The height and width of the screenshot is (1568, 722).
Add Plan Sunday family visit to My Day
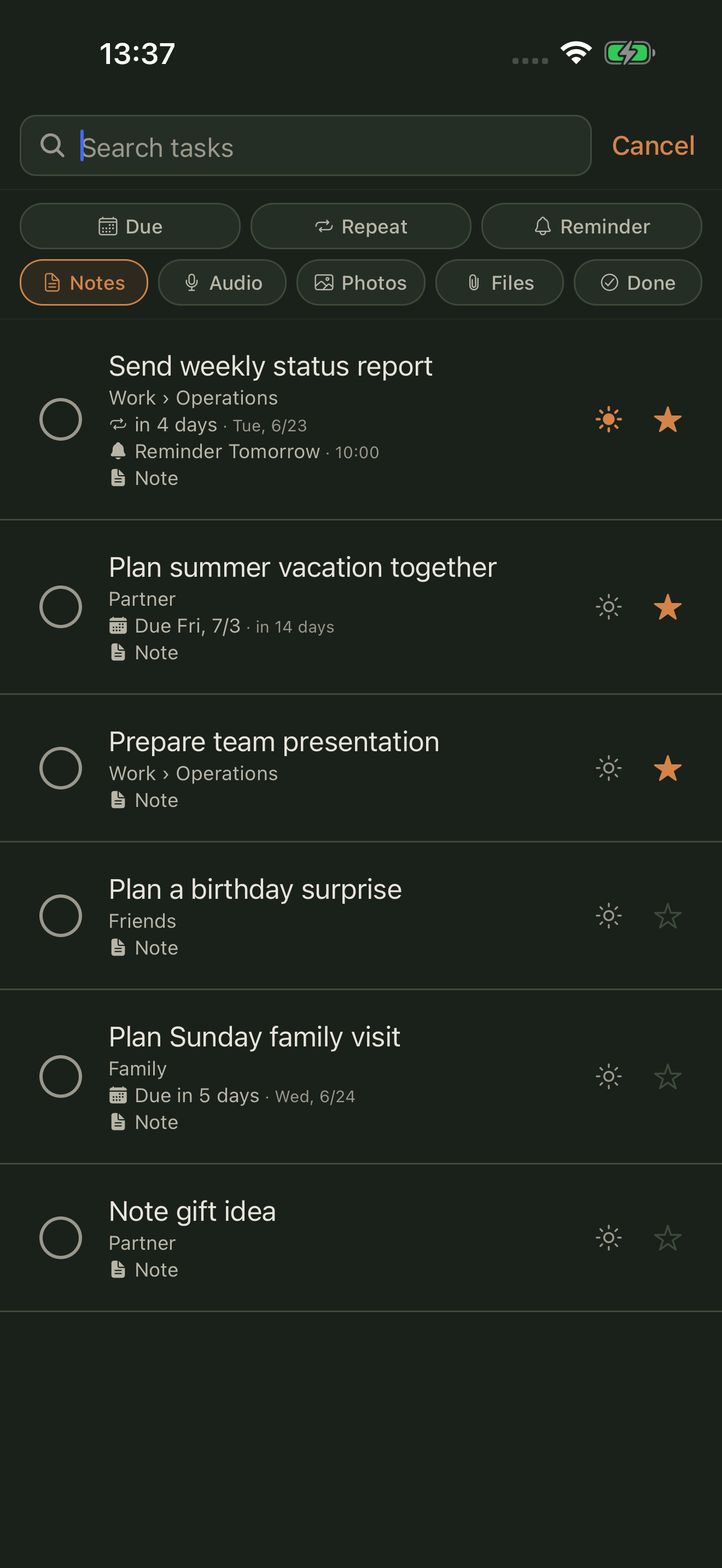(608, 1077)
